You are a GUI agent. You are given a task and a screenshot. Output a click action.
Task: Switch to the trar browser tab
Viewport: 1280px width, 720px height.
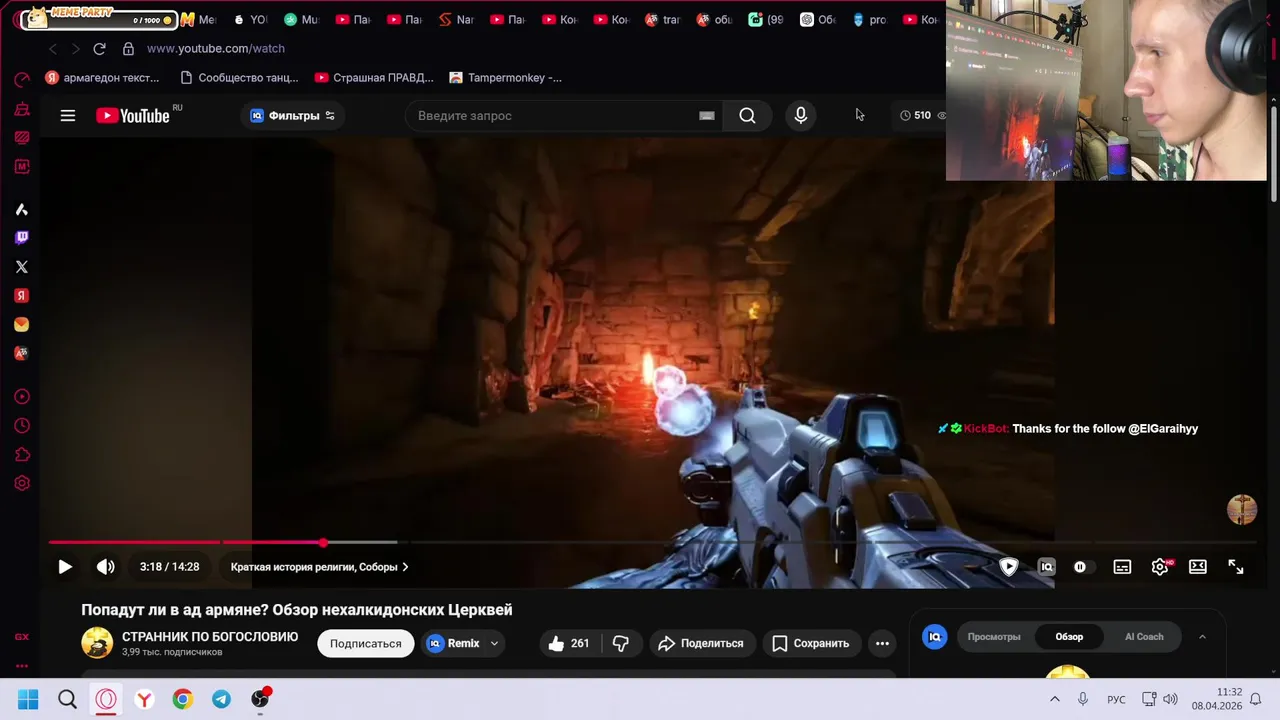(662, 20)
